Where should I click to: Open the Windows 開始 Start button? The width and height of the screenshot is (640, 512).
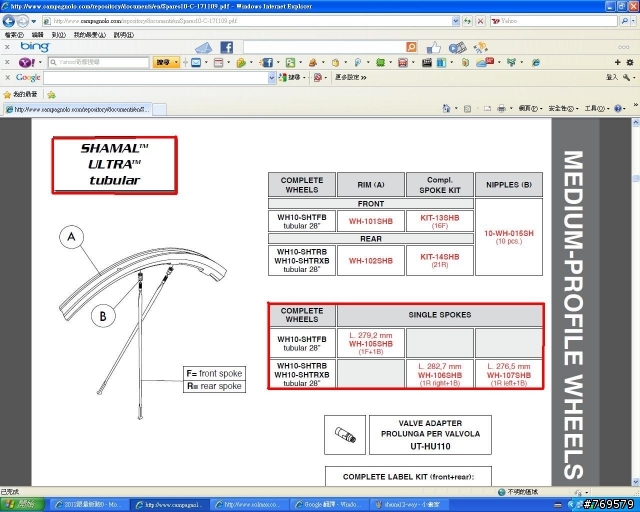(22, 505)
